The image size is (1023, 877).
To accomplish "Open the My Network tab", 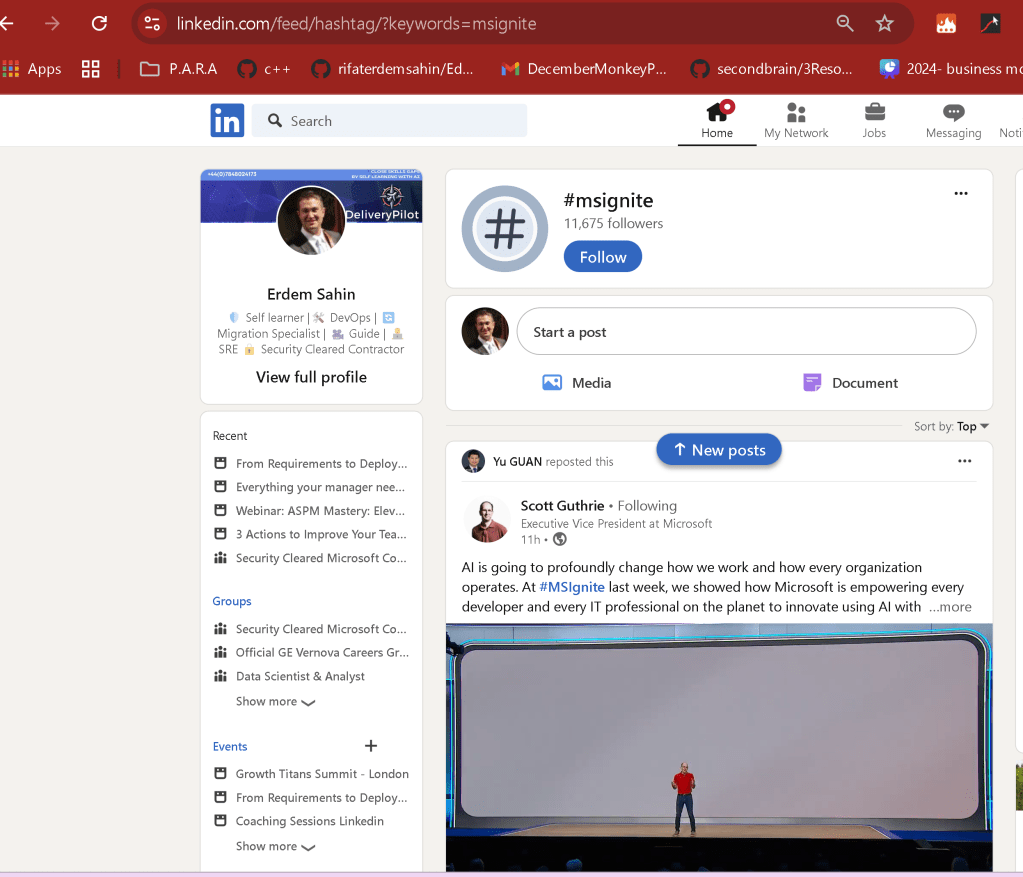I will click(x=796, y=121).
